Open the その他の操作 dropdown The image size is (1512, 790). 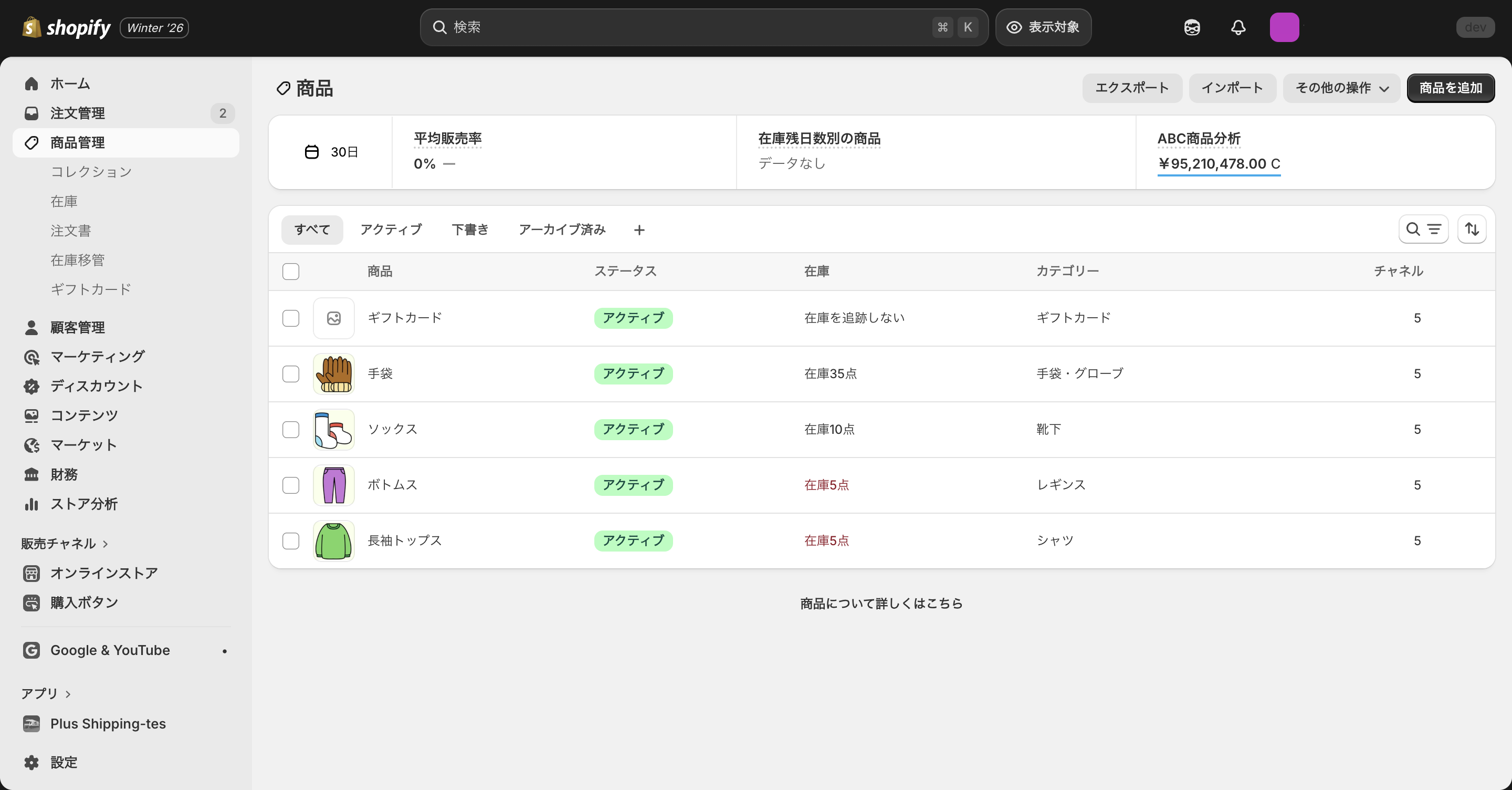click(1341, 88)
